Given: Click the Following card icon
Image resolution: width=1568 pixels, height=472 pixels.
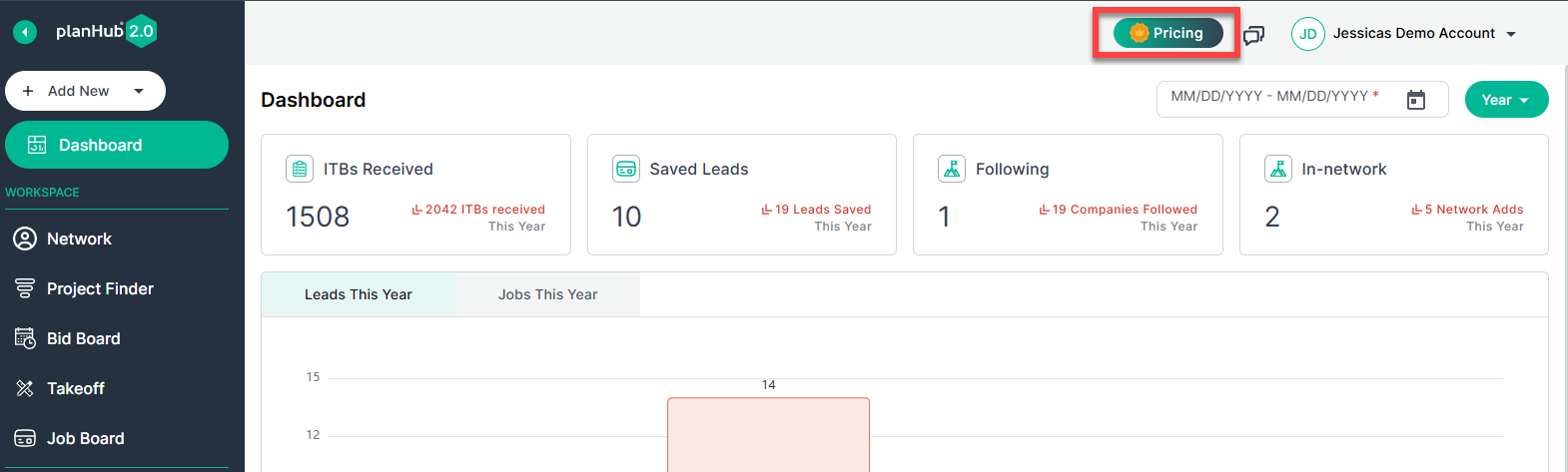Looking at the screenshot, I should tap(952, 169).
